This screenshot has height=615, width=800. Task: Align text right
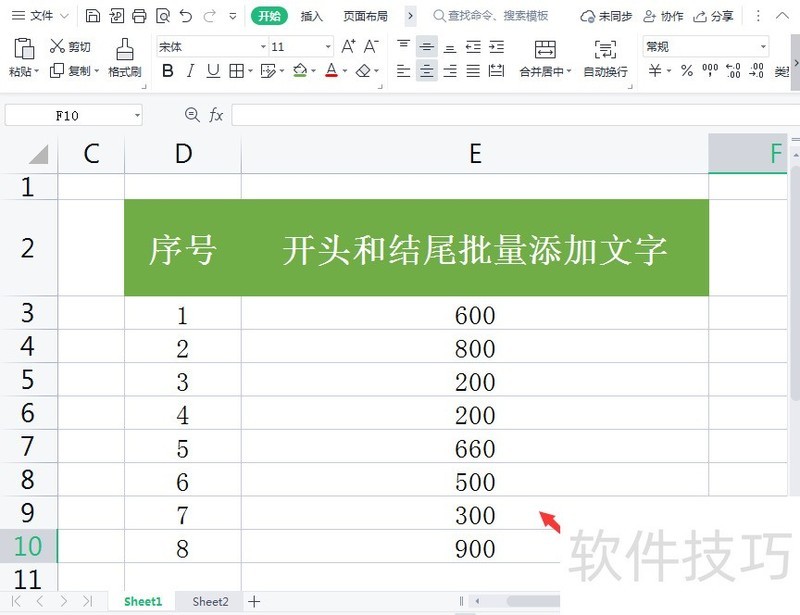click(x=450, y=70)
